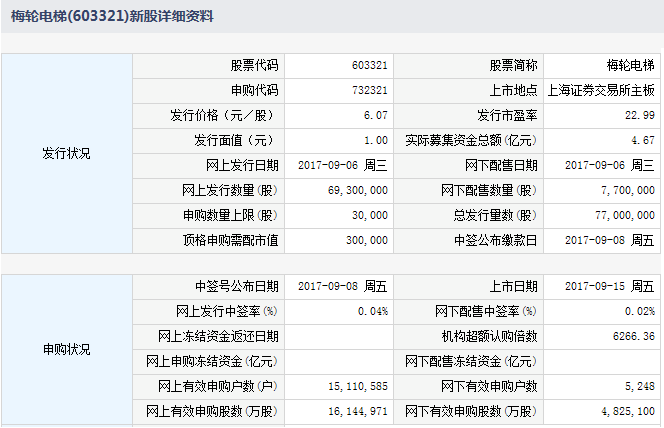Click the 申购数量上限 value 30,000

(370, 215)
